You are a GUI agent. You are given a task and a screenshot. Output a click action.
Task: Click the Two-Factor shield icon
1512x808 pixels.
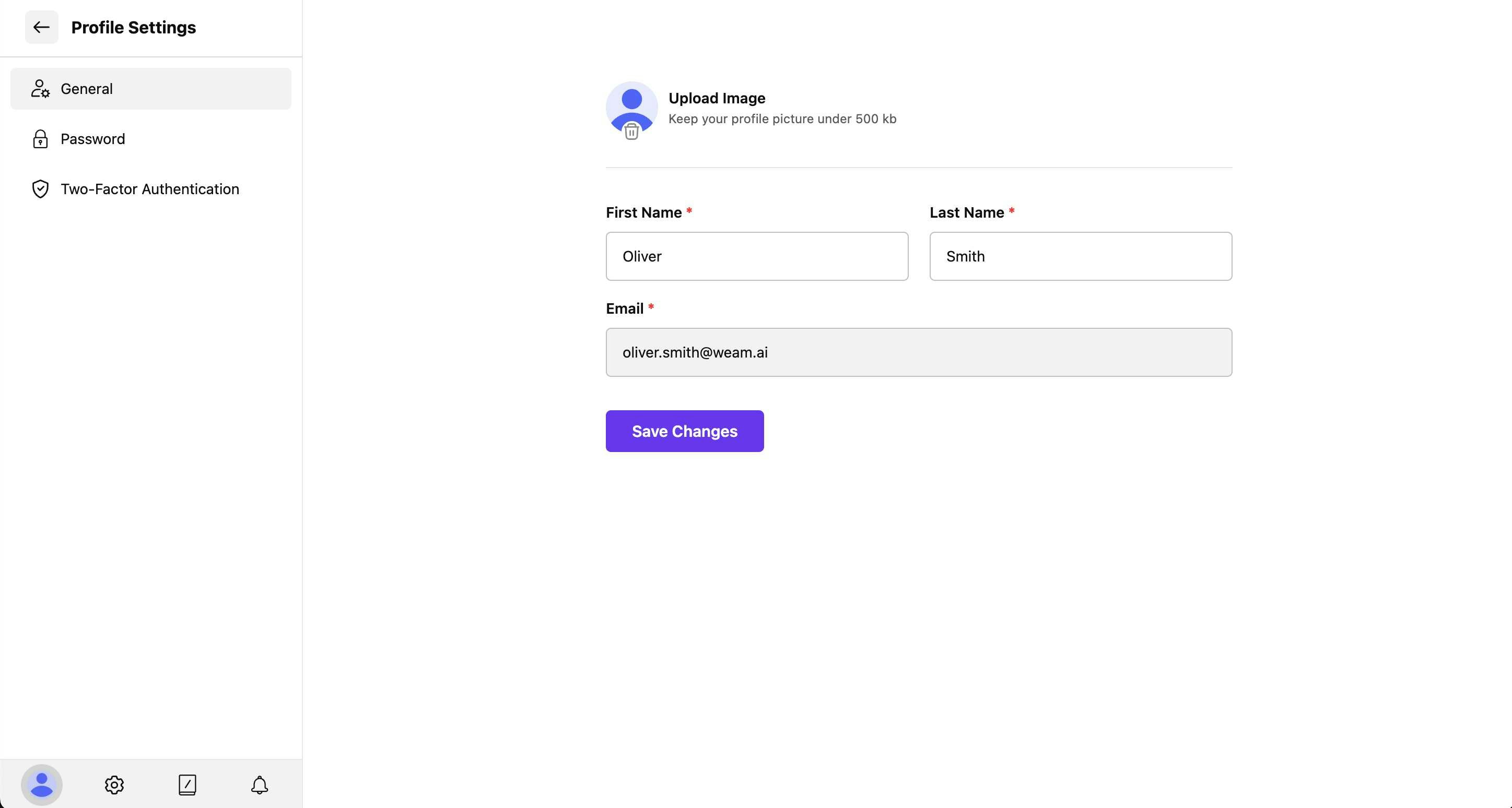click(40, 189)
